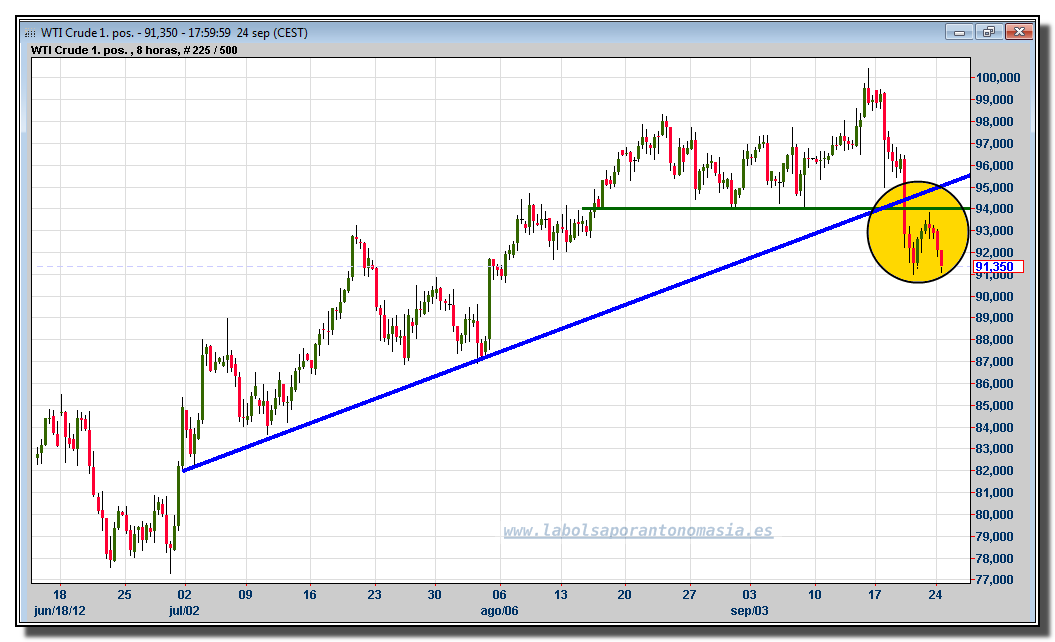
Task: Click the jul/02 date axis label
Action: 184,610
